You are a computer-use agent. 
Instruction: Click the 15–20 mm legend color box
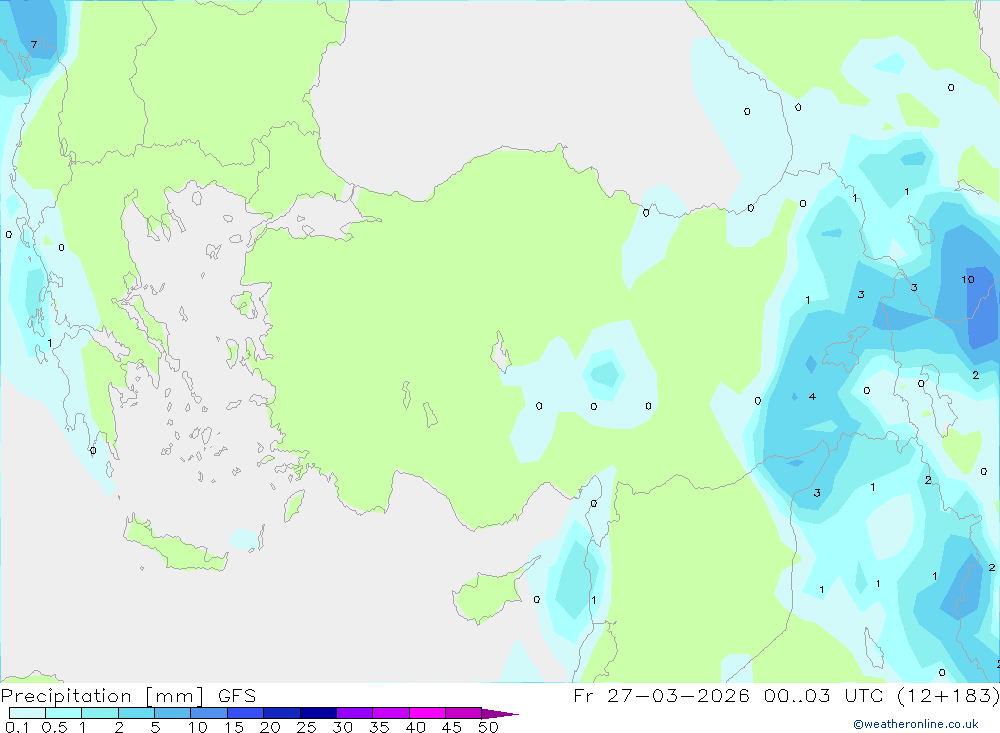[x=246, y=713]
